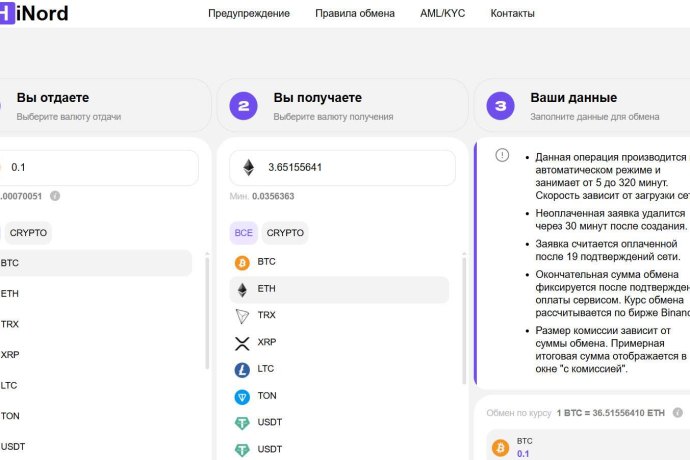Click the Tron TRX icon in receive list
This screenshot has width=690, height=460.
pyautogui.click(x=242, y=316)
